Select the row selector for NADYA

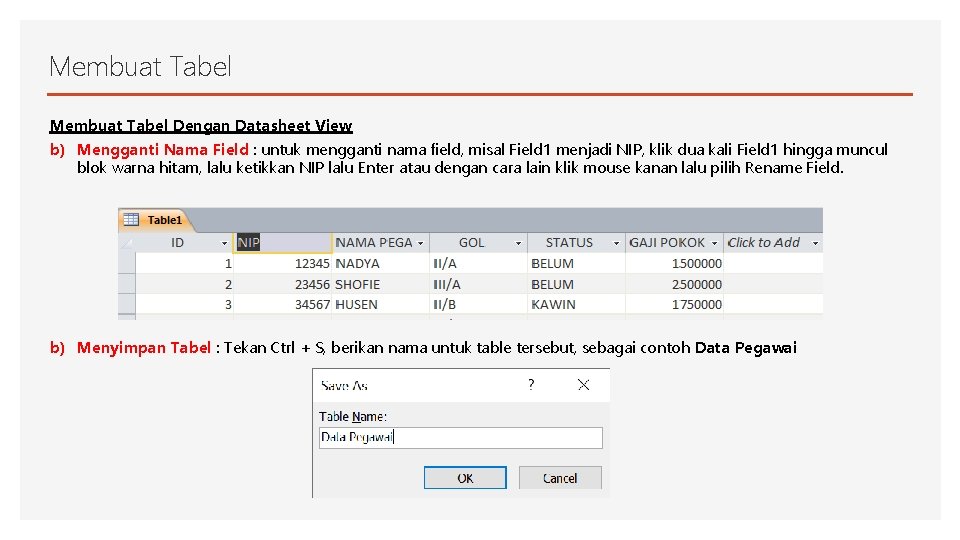(127, 263)
